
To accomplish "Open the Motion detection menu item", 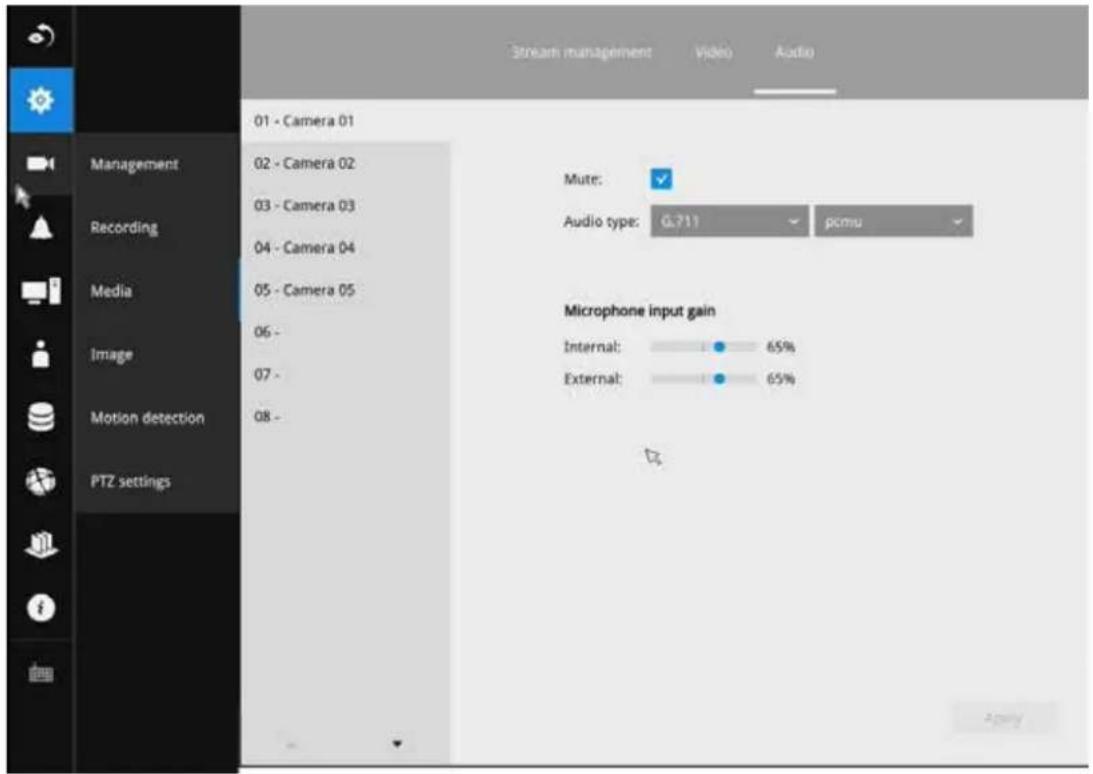I will point(147,418).
